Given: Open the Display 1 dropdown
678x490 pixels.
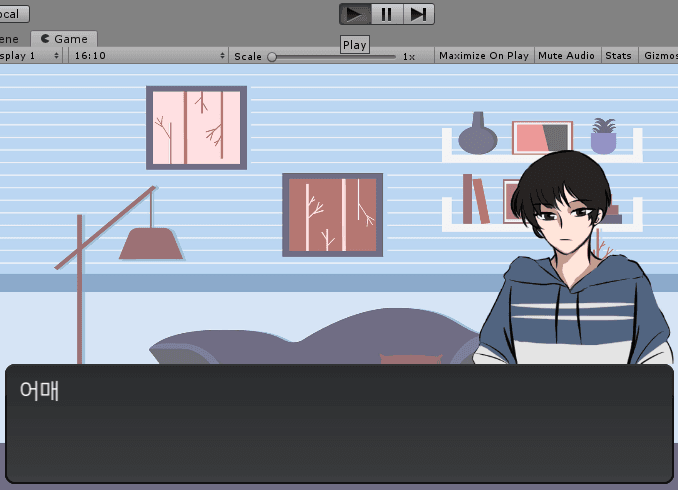Looking at the screenshot, I should click(x=30, y=56).
